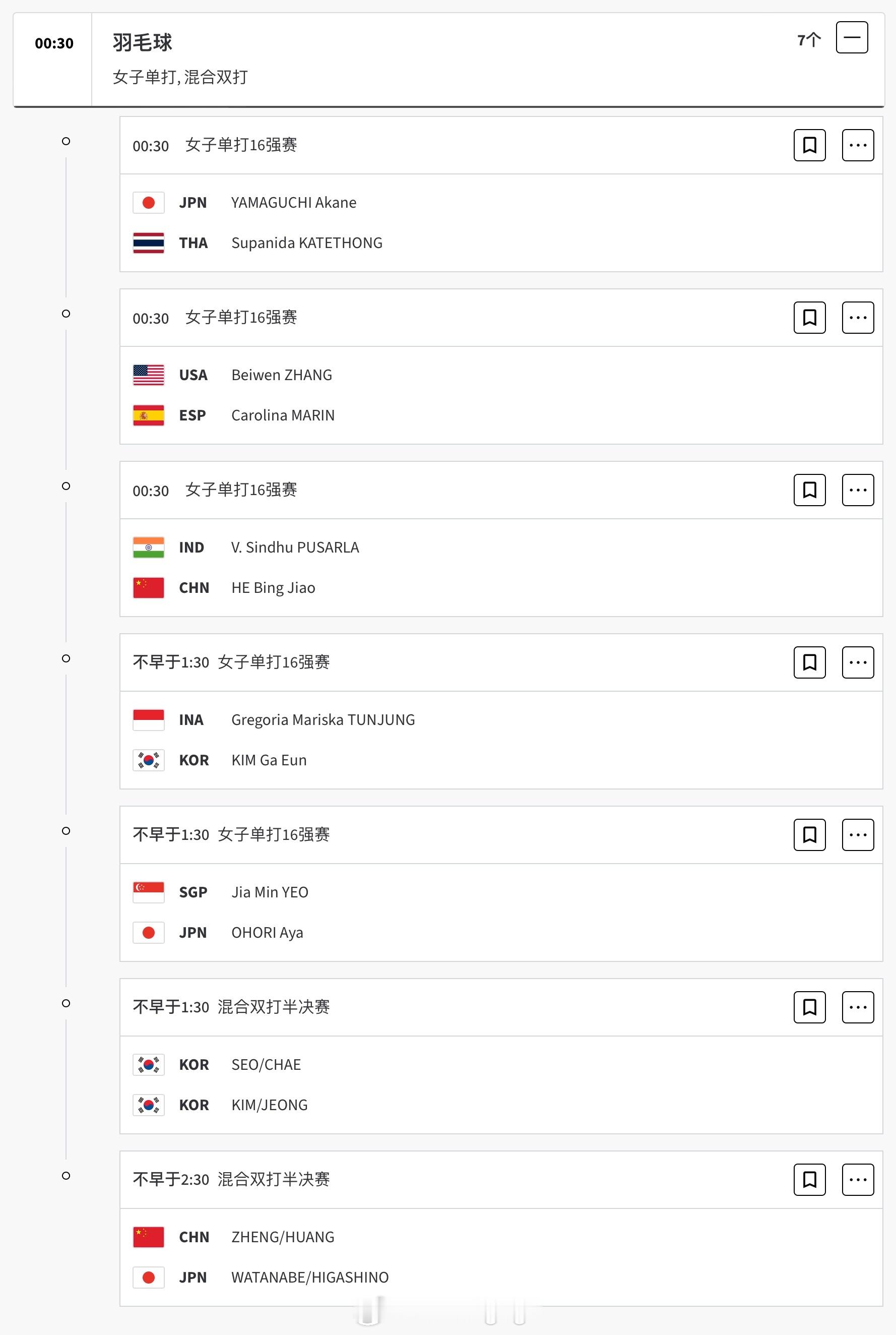Viewport: 896px width, 1335px height.
Task: Open three-dot menu for ZHENG/HUANG semifinal
Action: point(858,1180)
